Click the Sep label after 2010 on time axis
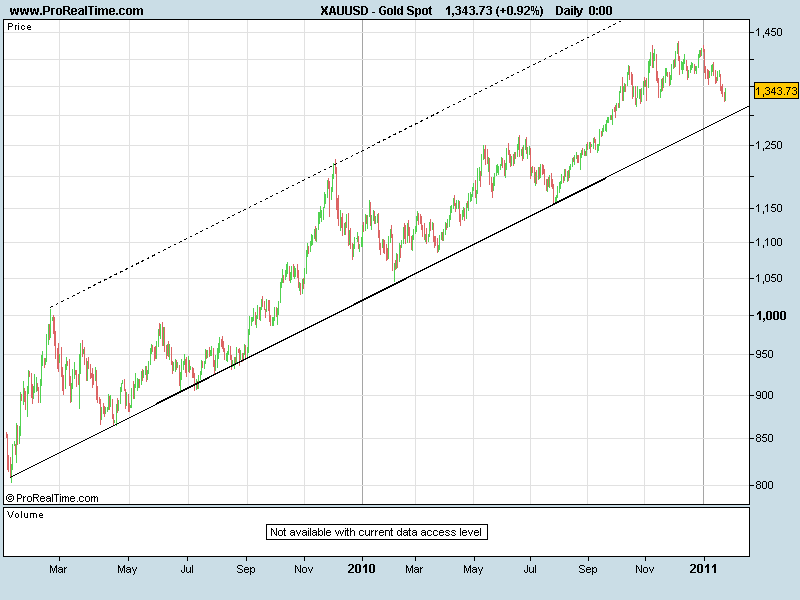The height and width of the screenshot is (600, 800). [x=588, y=569]
